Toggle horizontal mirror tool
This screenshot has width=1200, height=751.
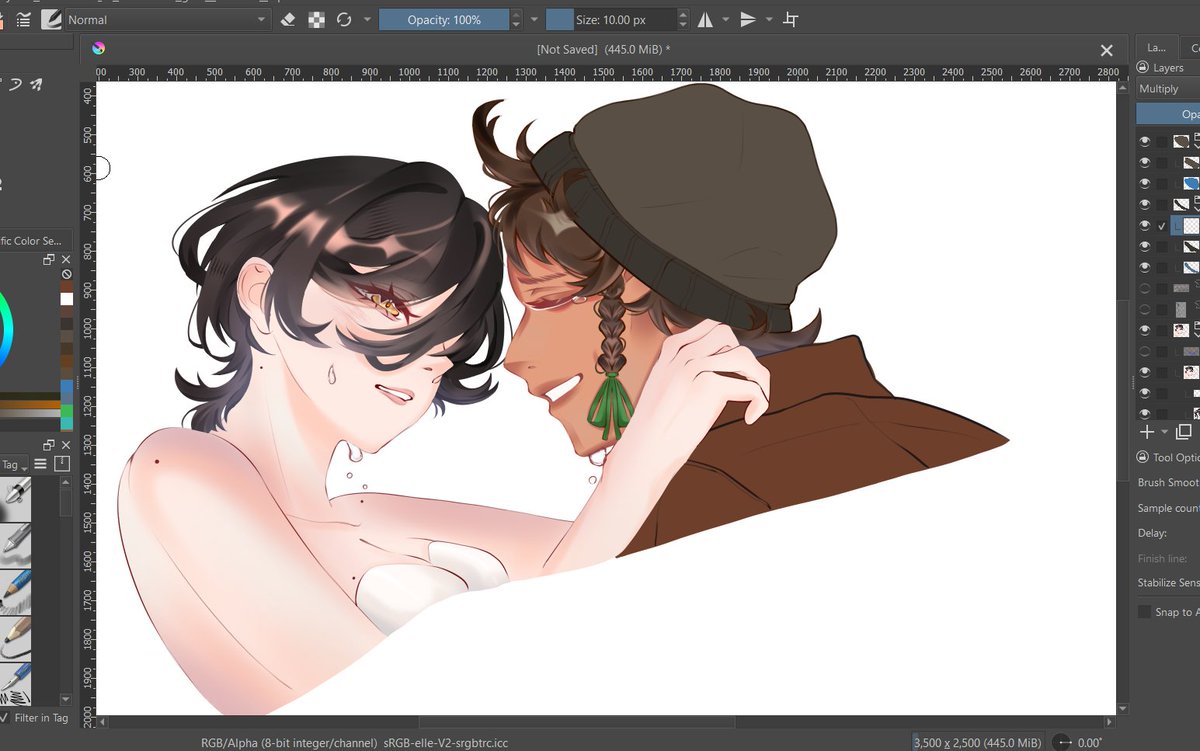[705, 19]
